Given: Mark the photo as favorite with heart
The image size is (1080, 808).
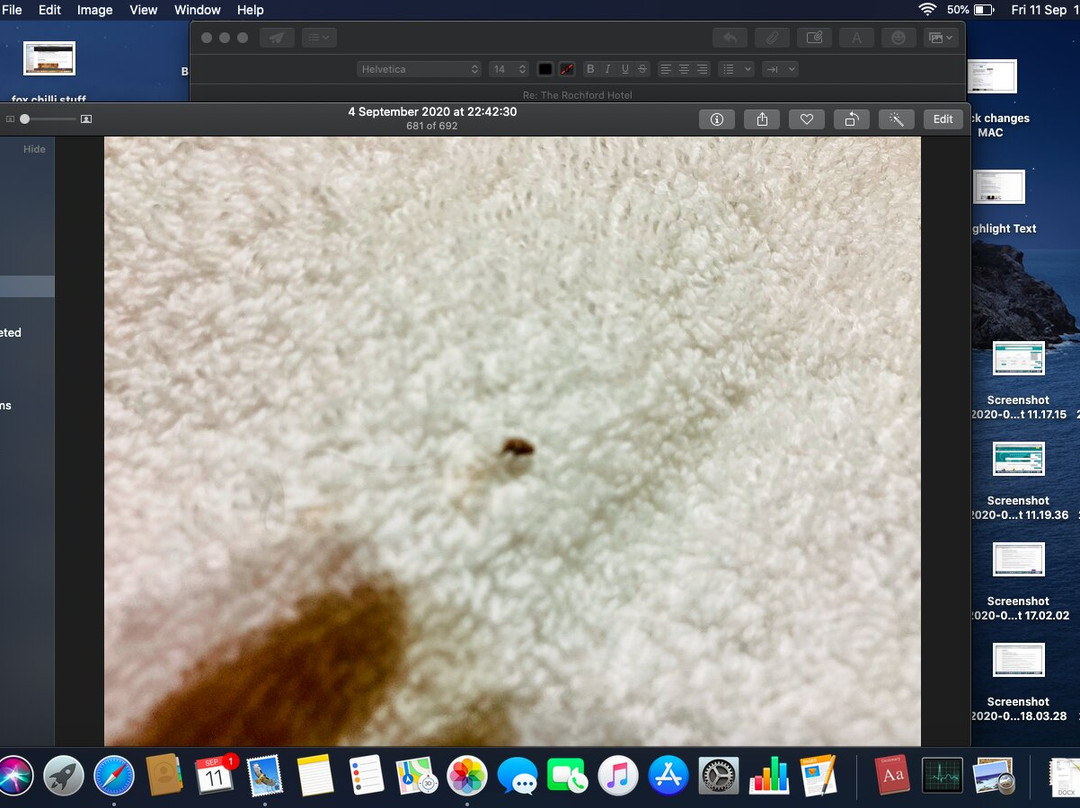Looking at the screenshot, I should 806,119.
